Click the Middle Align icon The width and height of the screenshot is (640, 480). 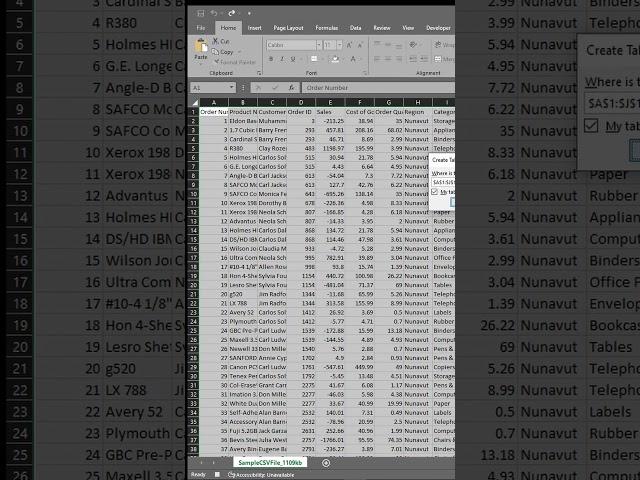[388, 44]
